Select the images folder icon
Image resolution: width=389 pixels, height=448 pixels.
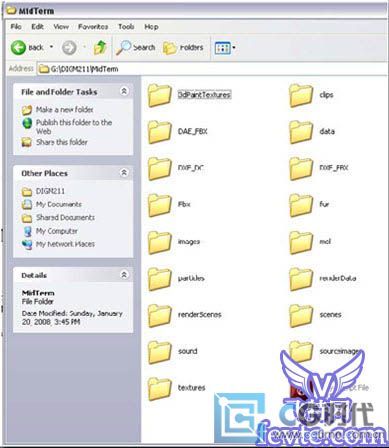tap(159, 242)
